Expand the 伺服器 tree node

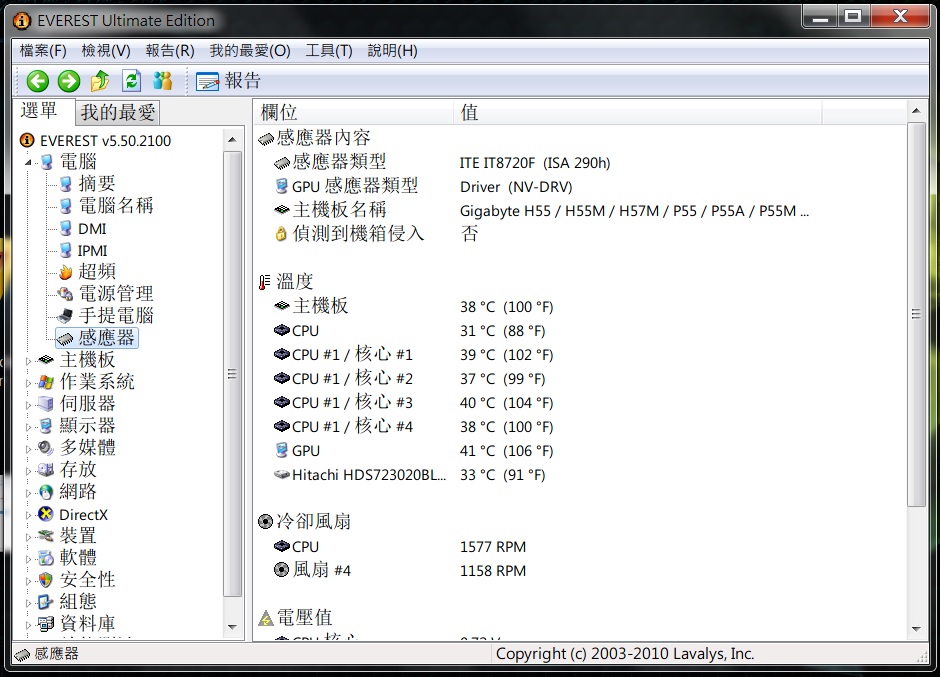(x=28, y=405)
